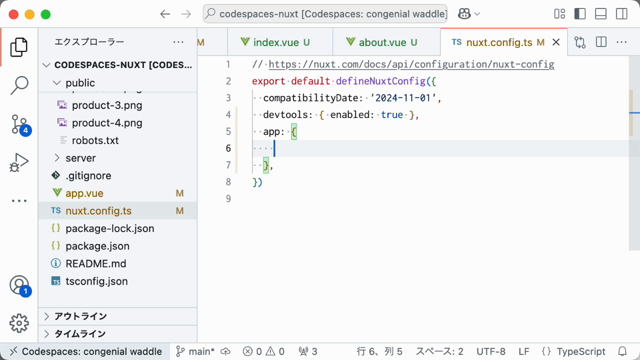Click the Codespaces: congenial waddle remote button
The height and width of the screenshot is (360, 640).
click(x=86, y=351)
